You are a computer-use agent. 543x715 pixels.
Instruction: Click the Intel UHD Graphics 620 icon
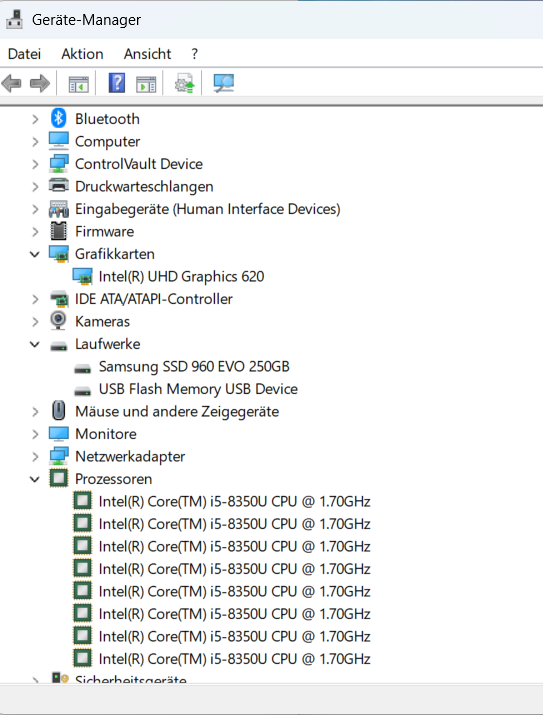[83, 276]
